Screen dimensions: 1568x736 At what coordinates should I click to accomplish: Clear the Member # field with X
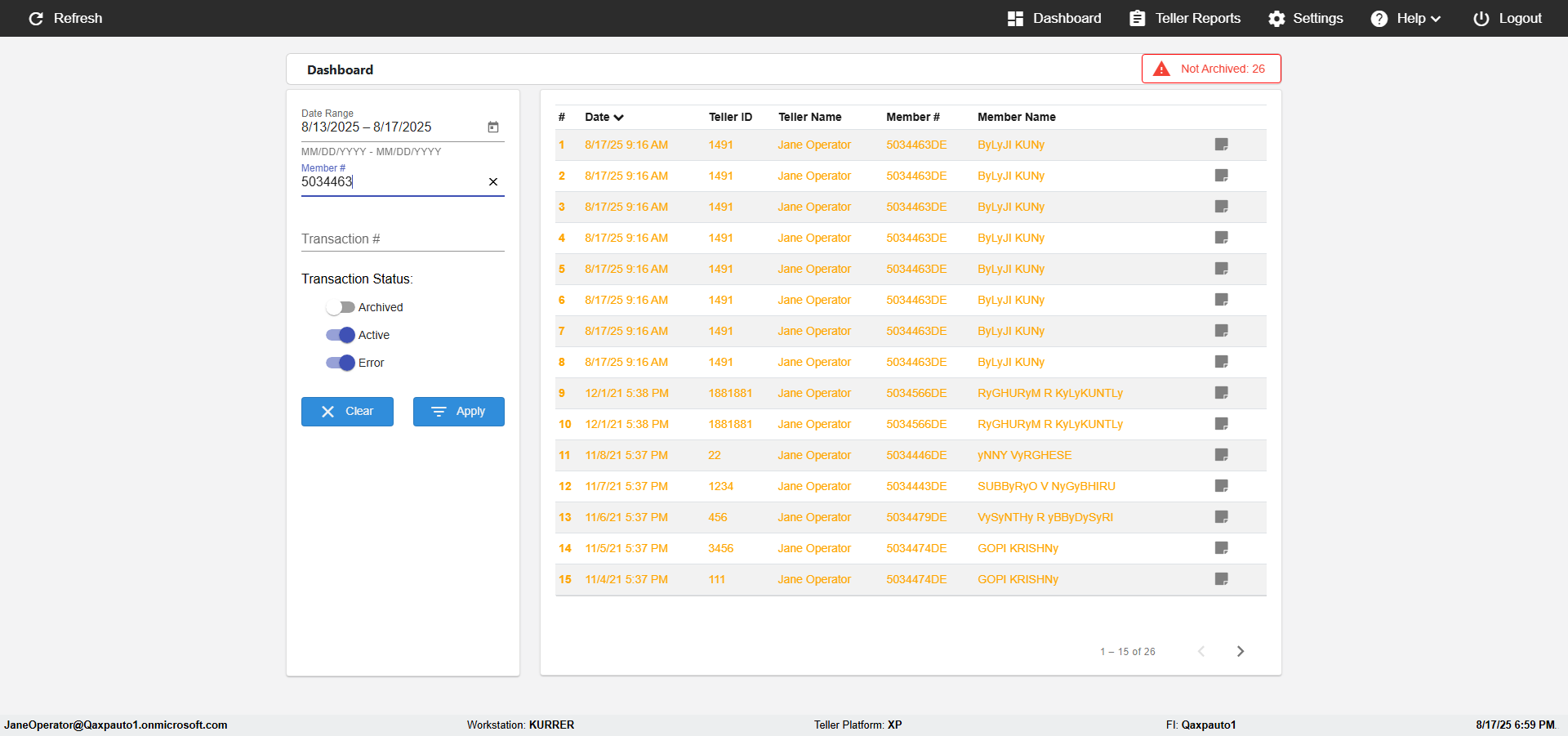point(493,182)
